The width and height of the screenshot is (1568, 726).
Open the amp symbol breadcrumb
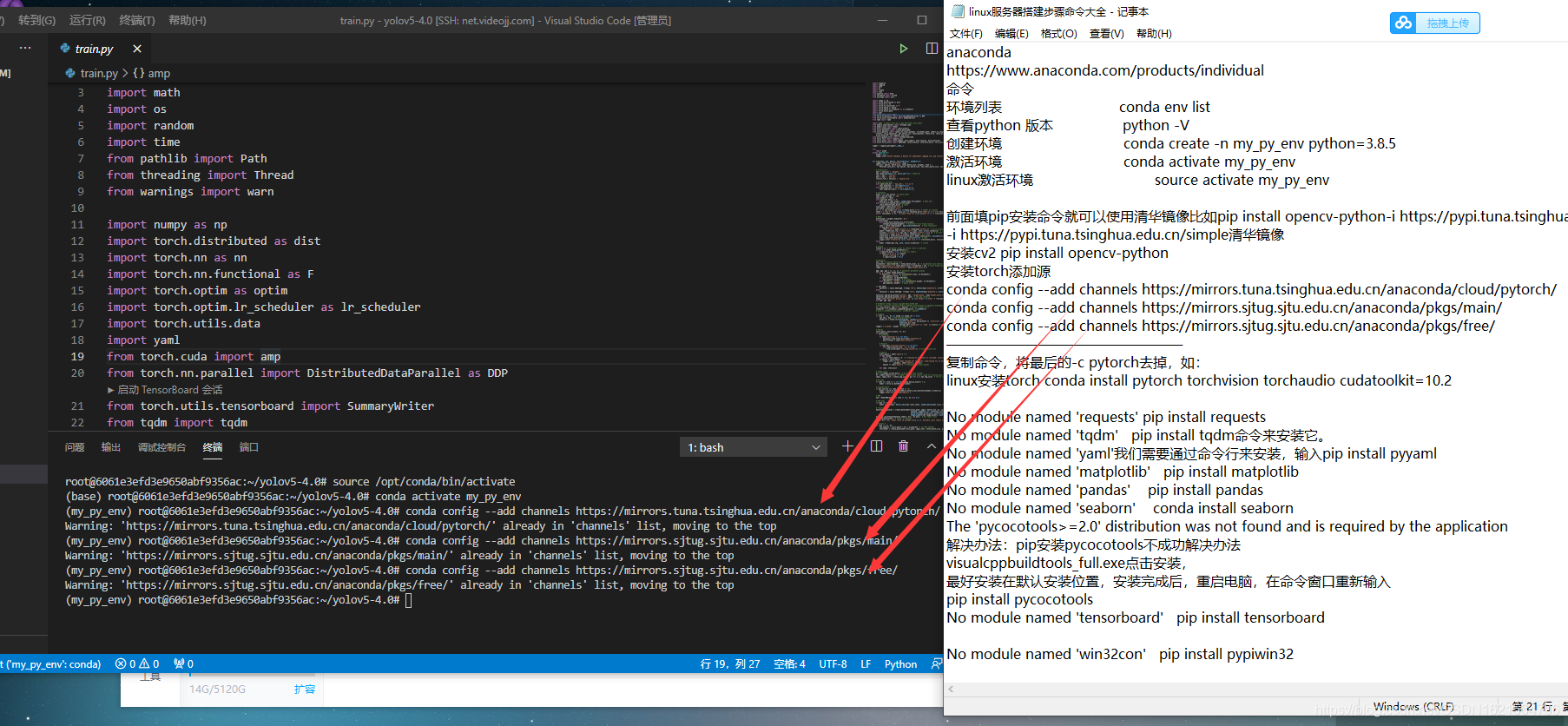coord(152,74)
